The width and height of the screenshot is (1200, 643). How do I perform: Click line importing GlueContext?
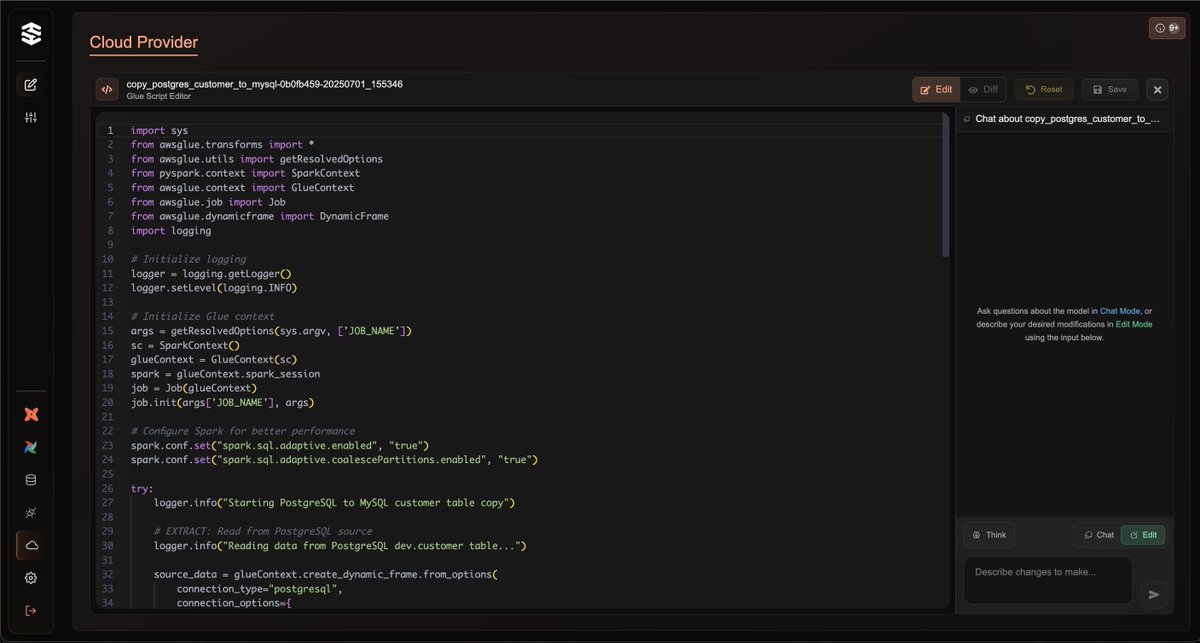point(243,188)
